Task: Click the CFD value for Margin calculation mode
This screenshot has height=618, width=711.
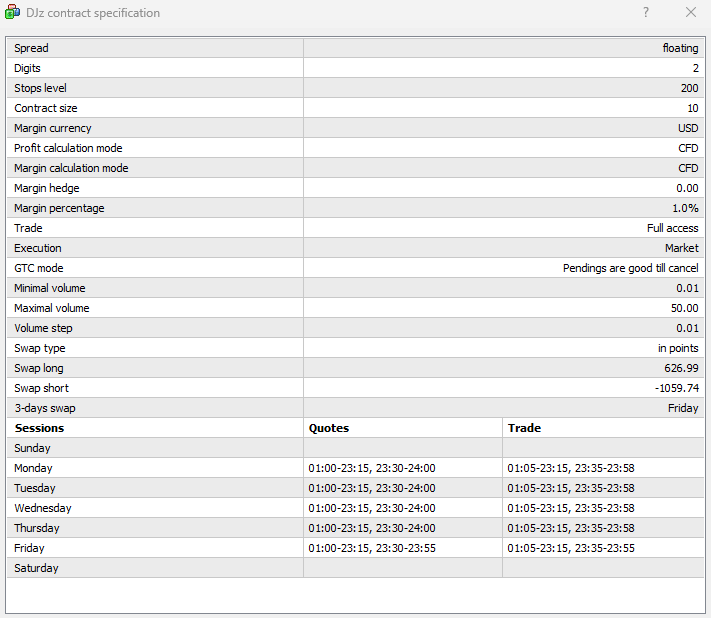Action: [x=688, y=168]
